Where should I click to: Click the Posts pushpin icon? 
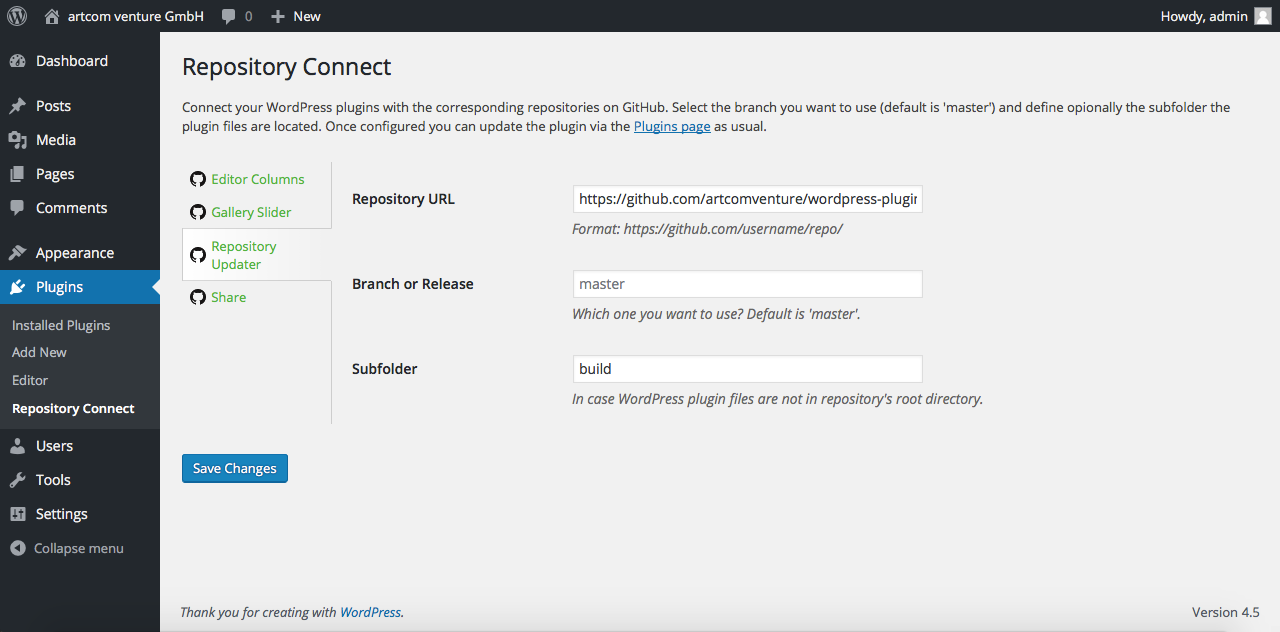coord(17,106)
